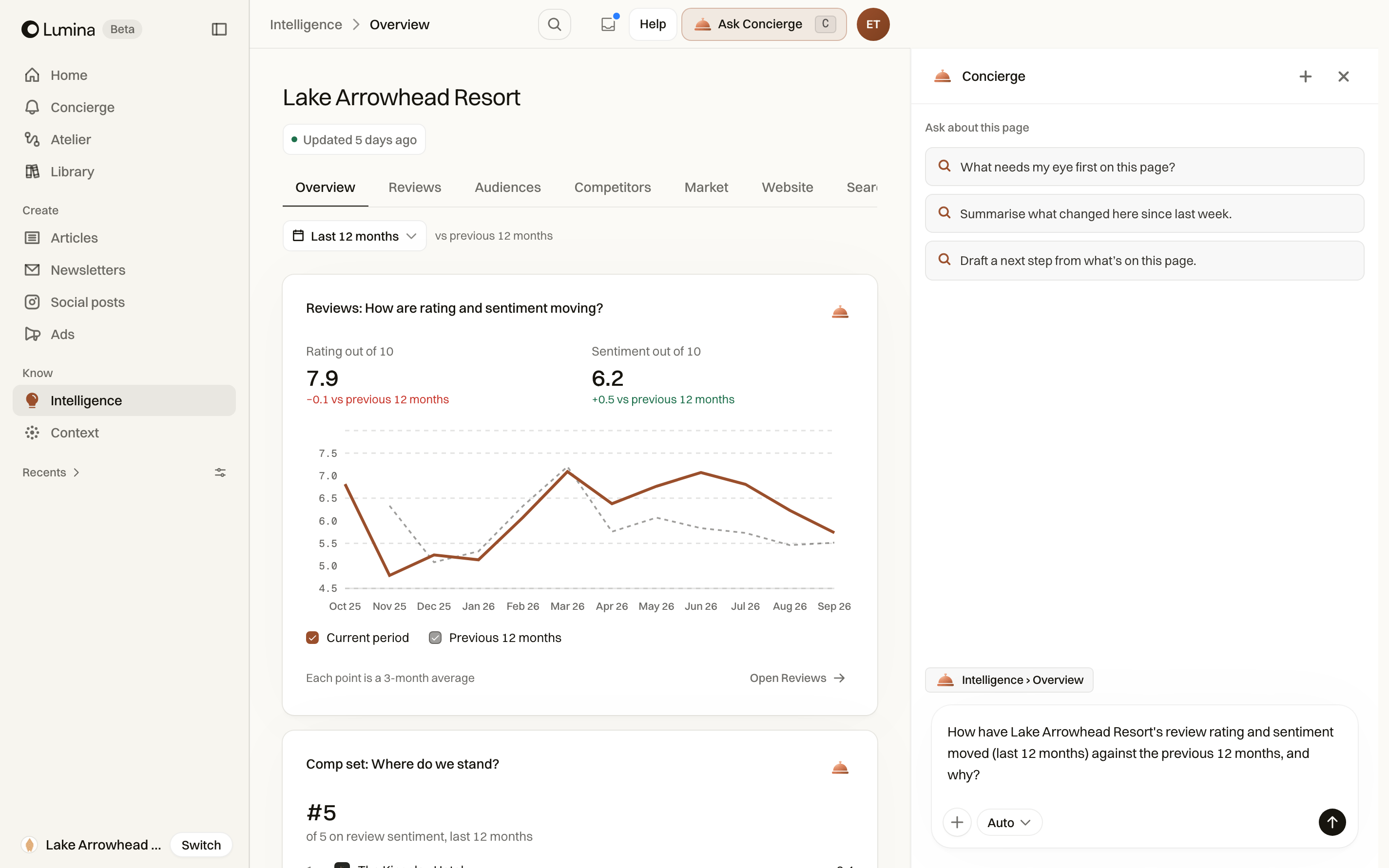Click the Switch property button

201,845
